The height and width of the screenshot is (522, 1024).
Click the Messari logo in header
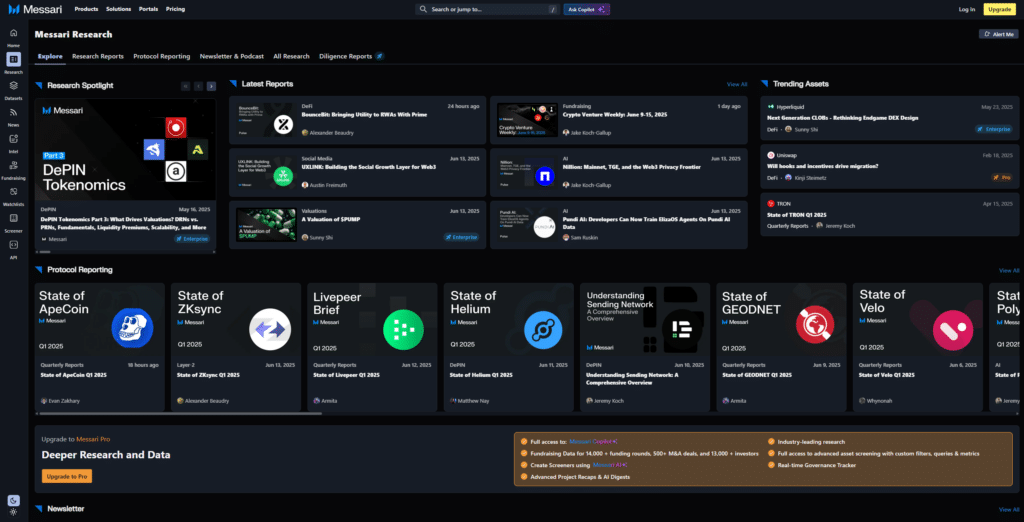[34, 9]
